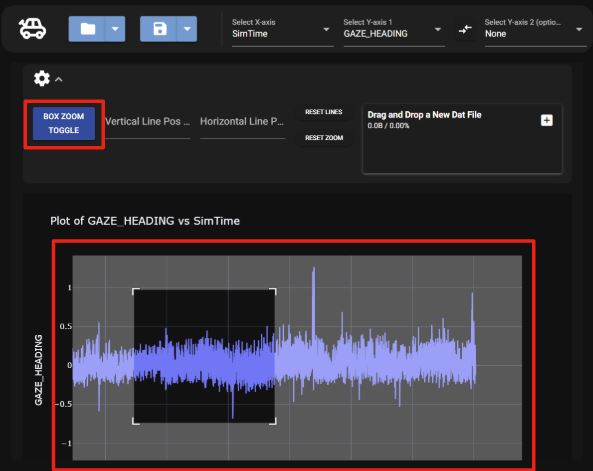Click the GAZE_HEADING y-axis label
The height and width of the screenshot is (471, 593).
point(39,370)
